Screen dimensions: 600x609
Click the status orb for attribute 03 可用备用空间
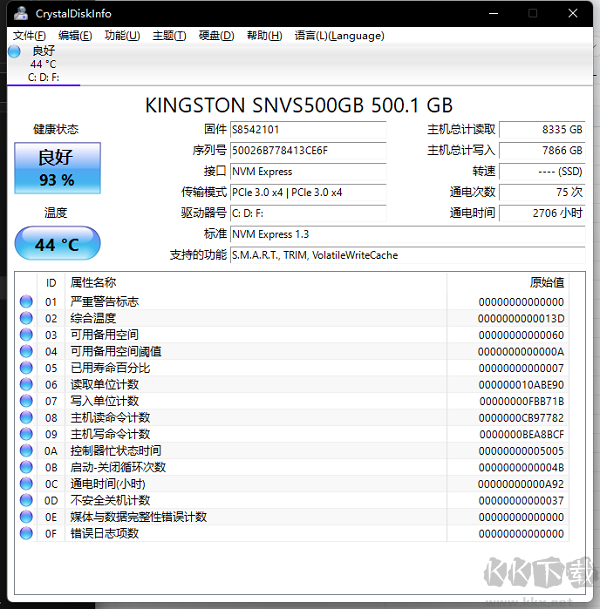[26, 334]
